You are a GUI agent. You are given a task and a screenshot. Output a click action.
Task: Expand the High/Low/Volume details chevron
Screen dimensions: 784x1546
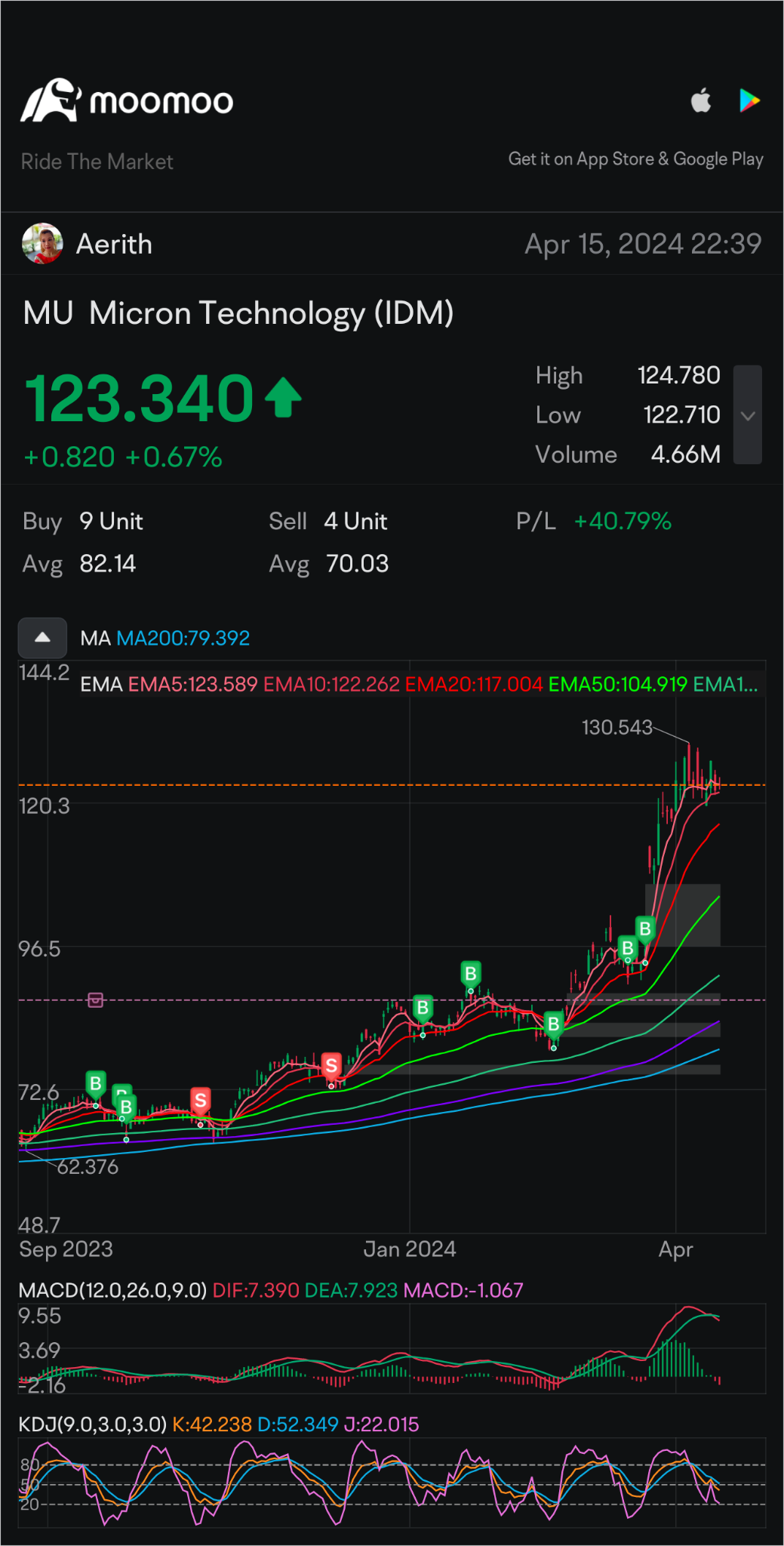click(748, 414)
